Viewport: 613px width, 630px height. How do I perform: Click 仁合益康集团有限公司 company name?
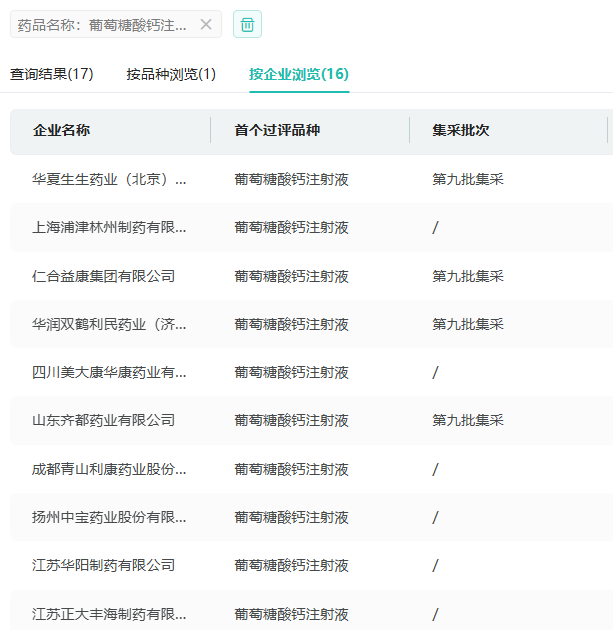pos(103,276)
